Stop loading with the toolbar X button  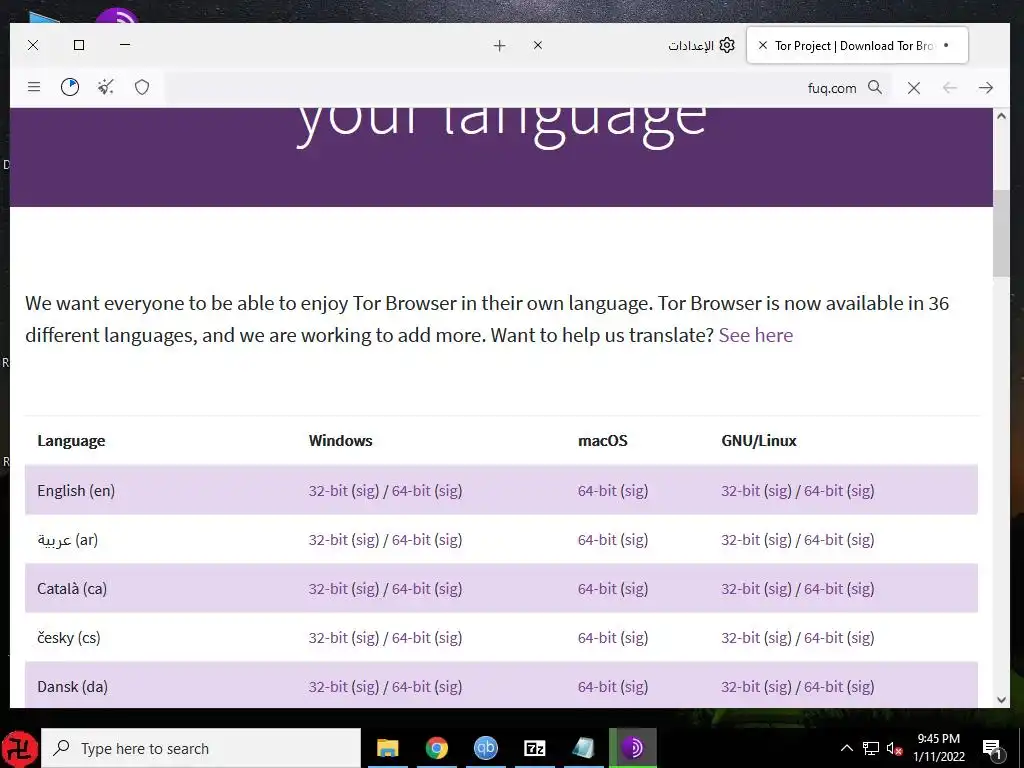click(x=914, y=88)
